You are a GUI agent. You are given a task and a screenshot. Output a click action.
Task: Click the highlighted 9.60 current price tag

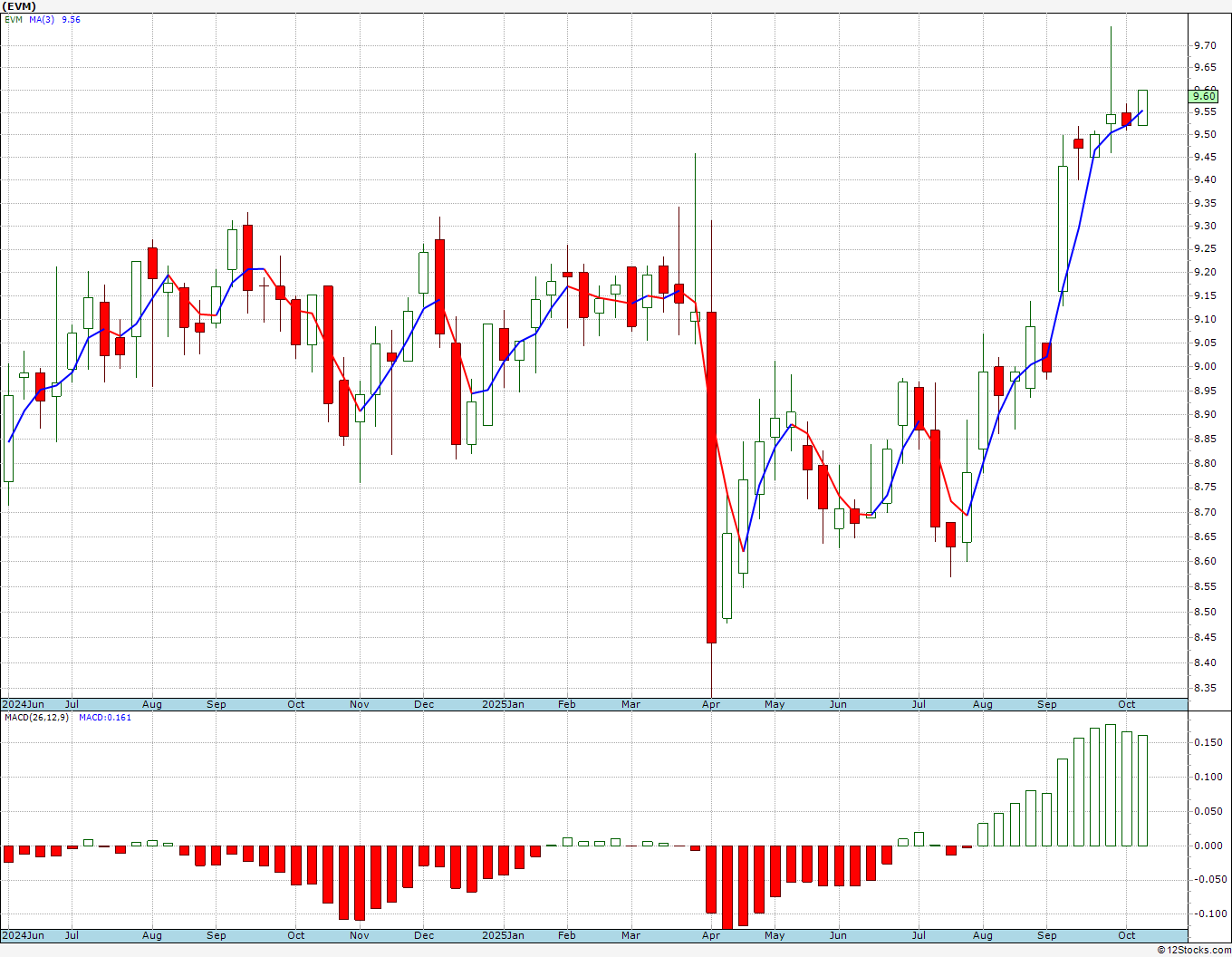(x=1204, y=96)
